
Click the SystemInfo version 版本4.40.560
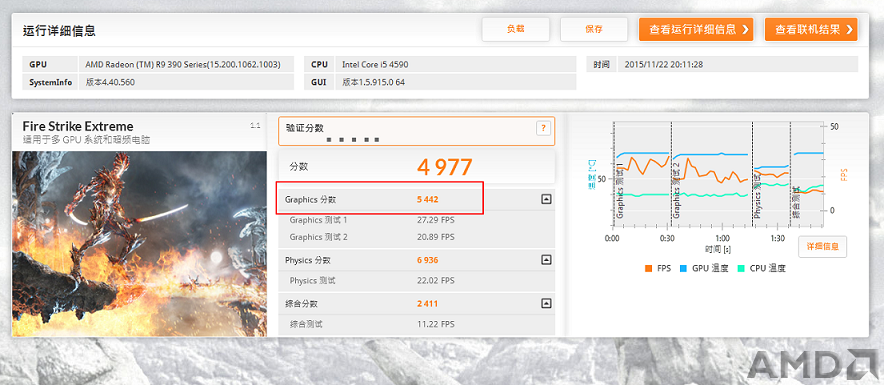(x=110, y=82)
